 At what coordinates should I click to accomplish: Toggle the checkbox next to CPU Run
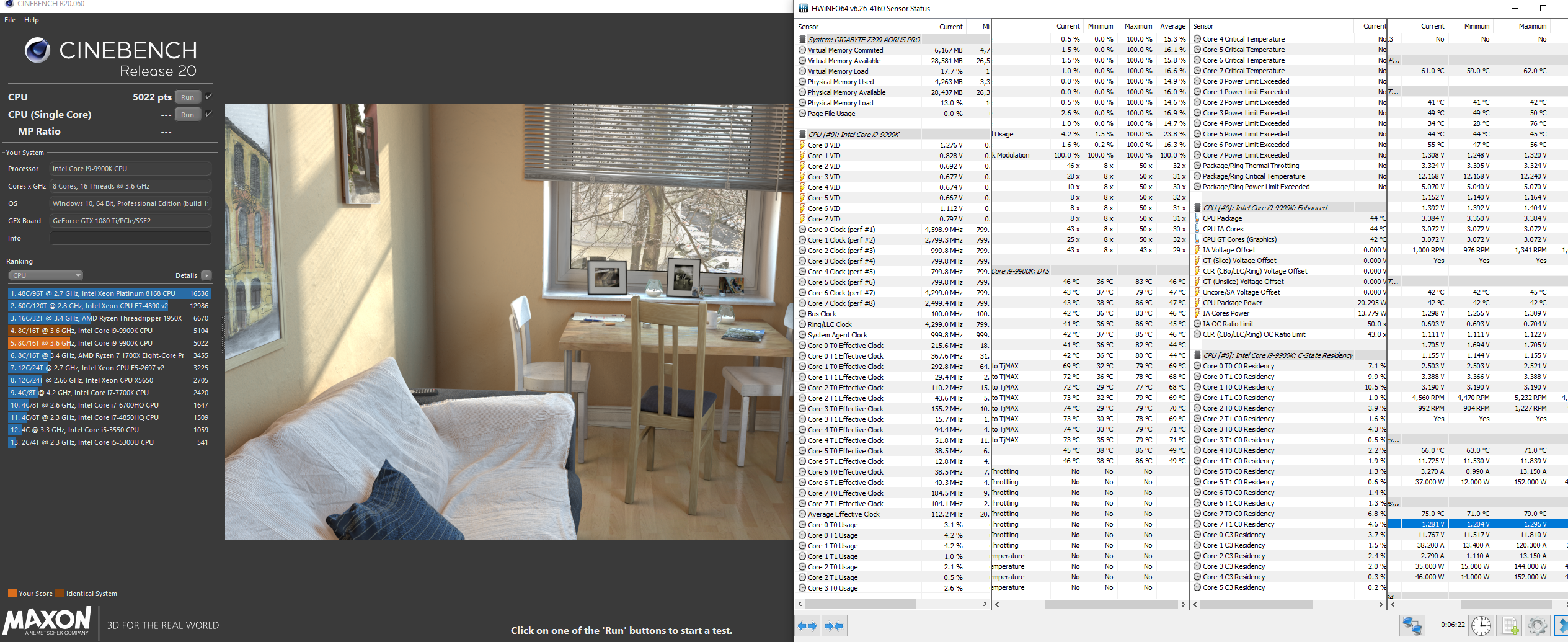208,97
